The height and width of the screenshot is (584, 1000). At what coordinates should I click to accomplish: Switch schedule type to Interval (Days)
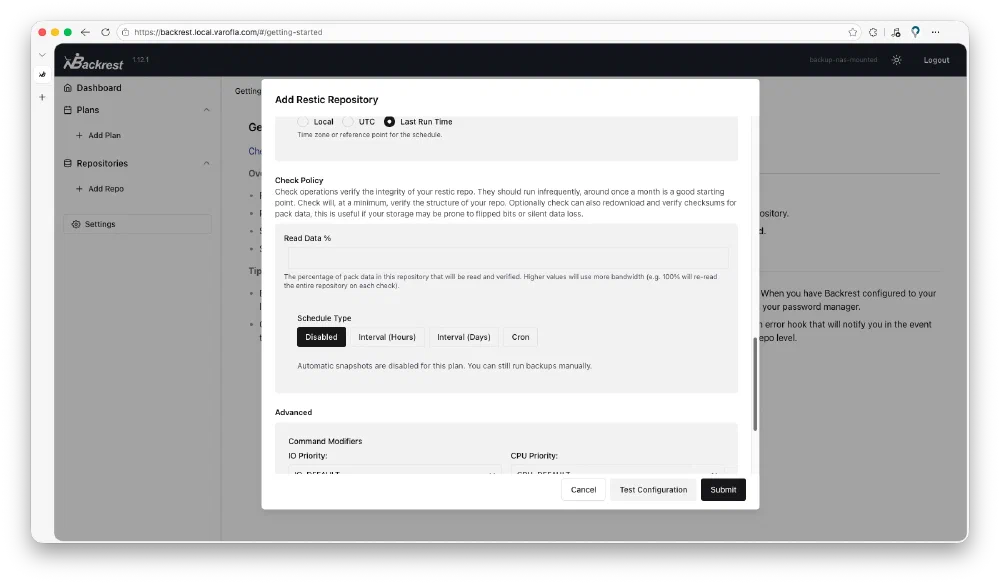tap(463, 337)
